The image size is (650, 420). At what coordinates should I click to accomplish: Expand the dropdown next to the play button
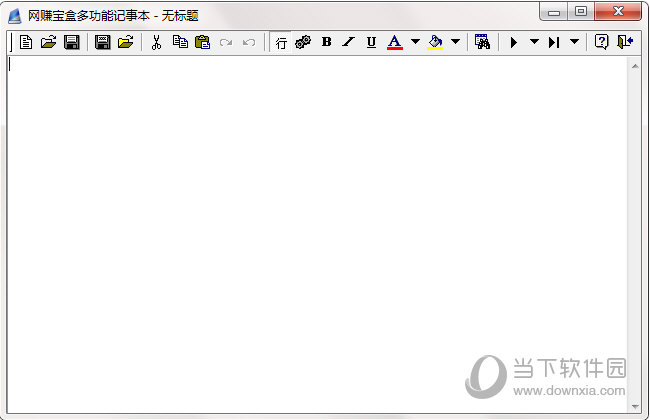534,41
